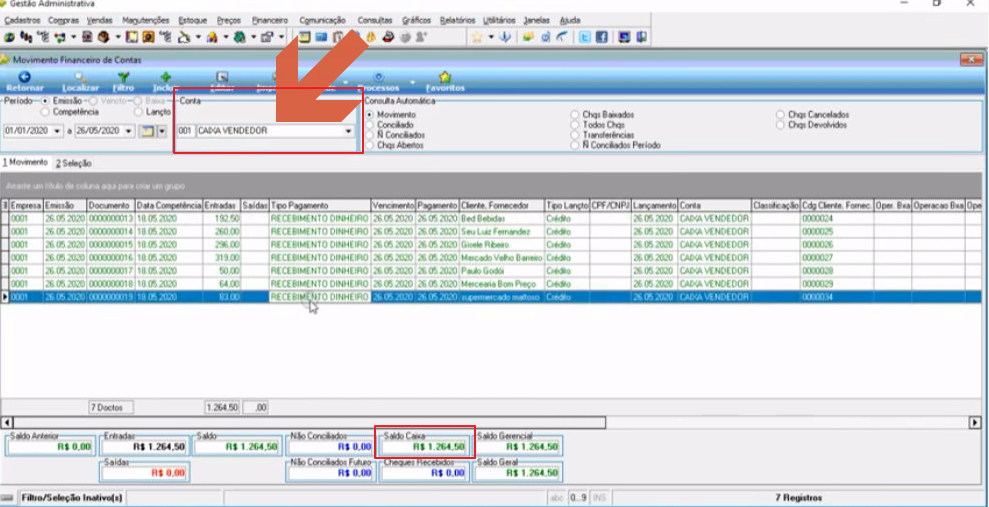Choose Ñ Conciliados Período option

pos(575,145)
